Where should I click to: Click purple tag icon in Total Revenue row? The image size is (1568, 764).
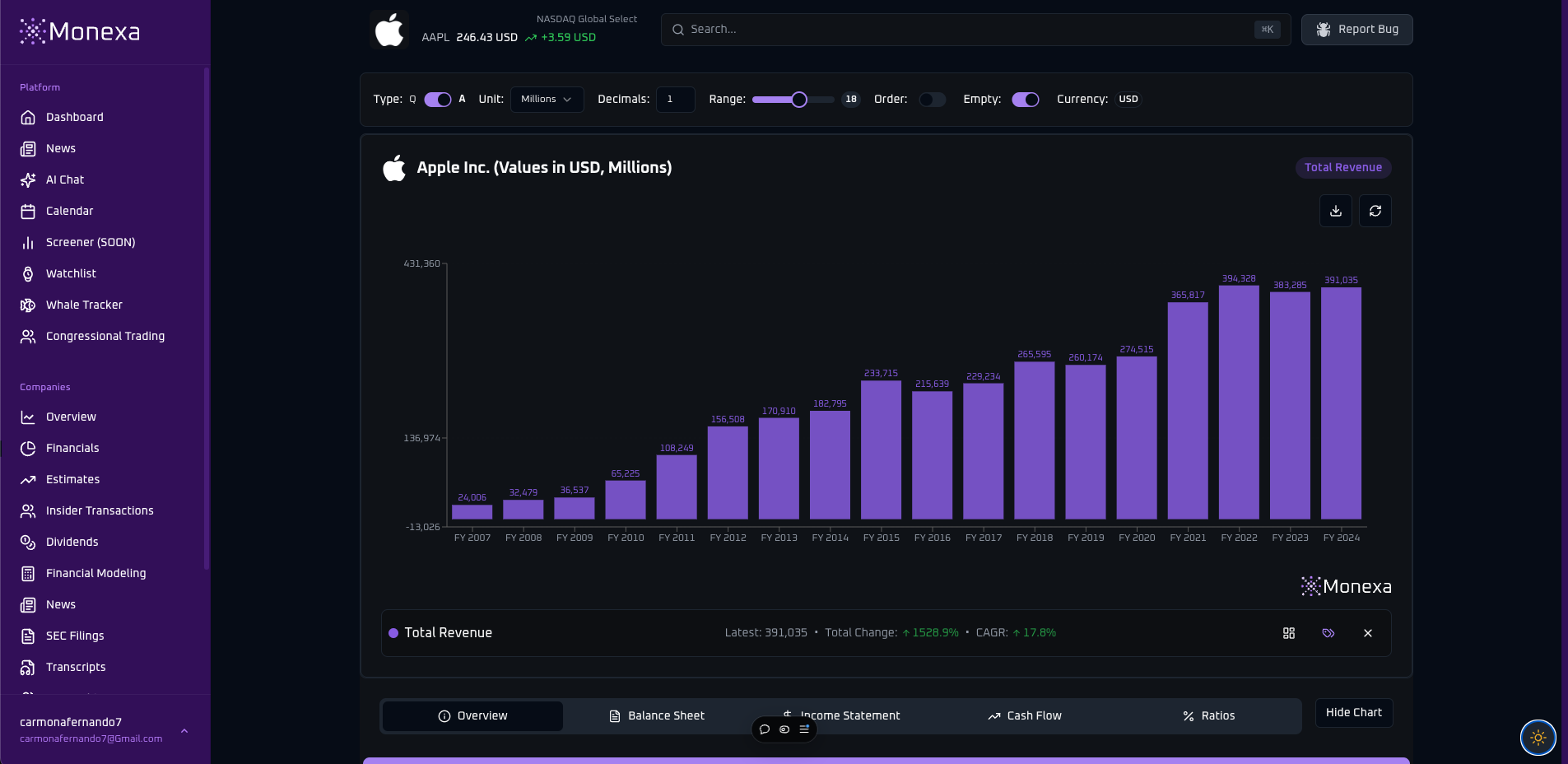click(1328, 633)
